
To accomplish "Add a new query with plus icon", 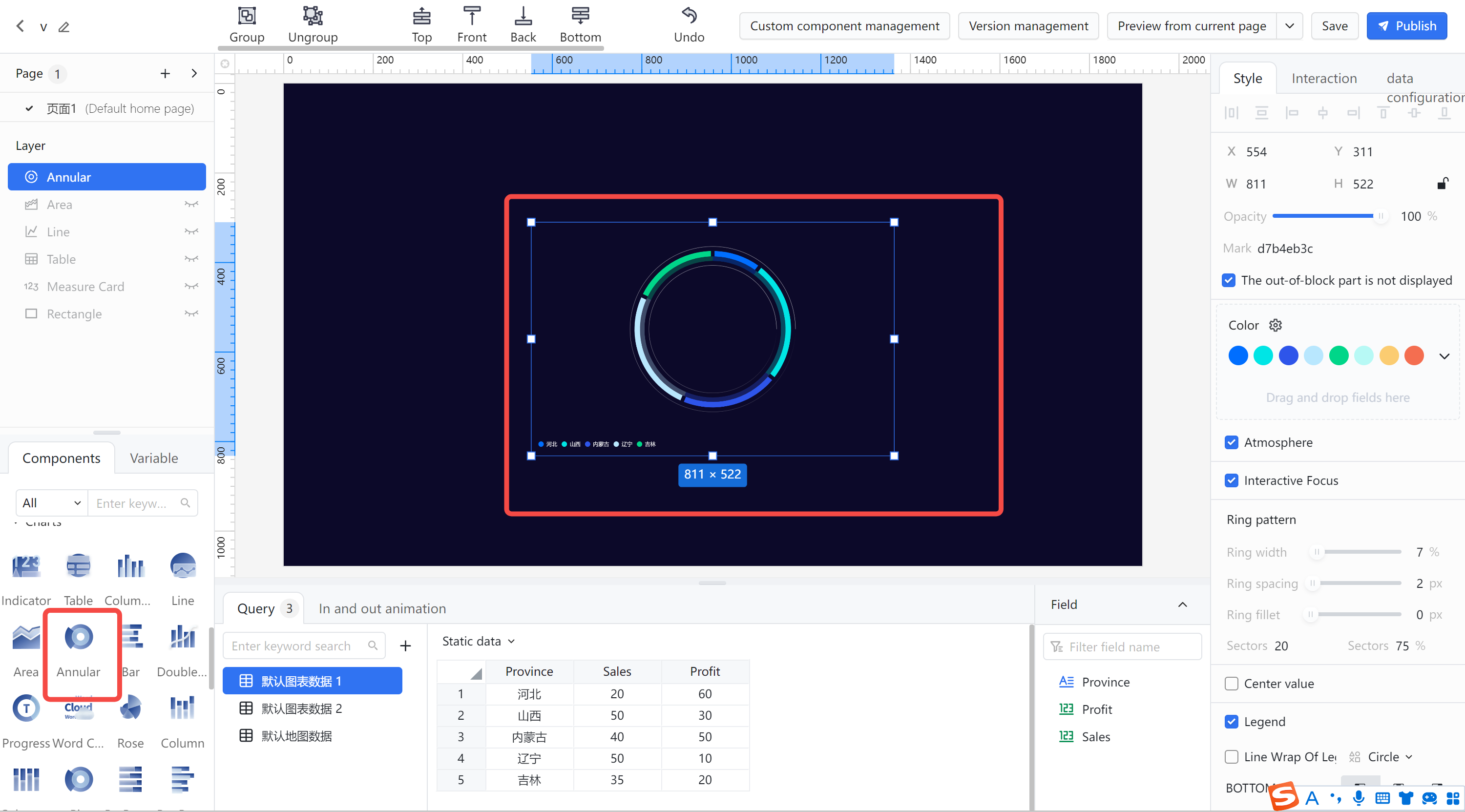I will 405,646.
